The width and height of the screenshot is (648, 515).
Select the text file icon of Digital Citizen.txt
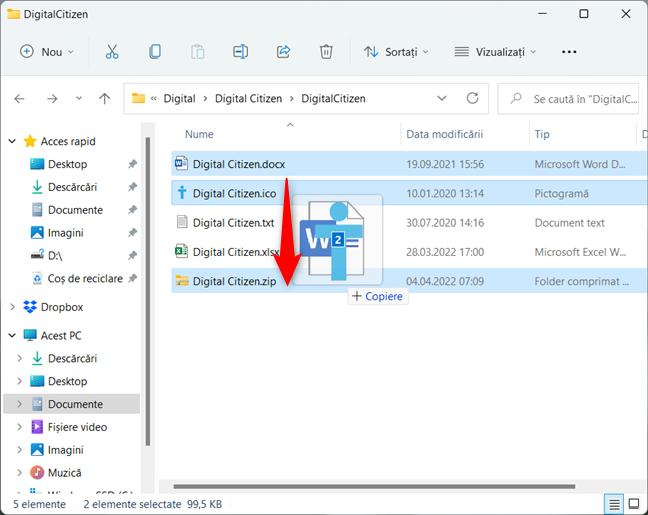[x=182, y=222]
